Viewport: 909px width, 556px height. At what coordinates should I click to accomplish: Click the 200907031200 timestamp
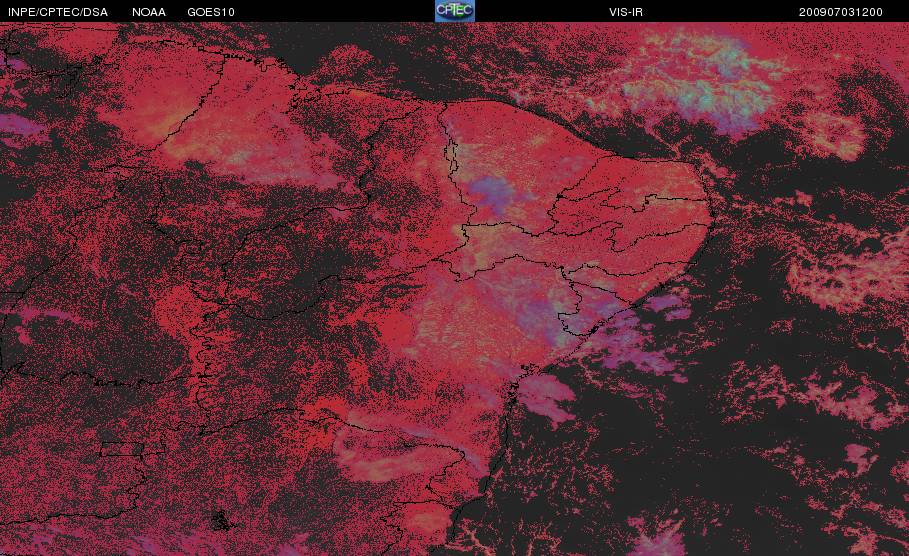pyautogui.click(x=841, y=12)
